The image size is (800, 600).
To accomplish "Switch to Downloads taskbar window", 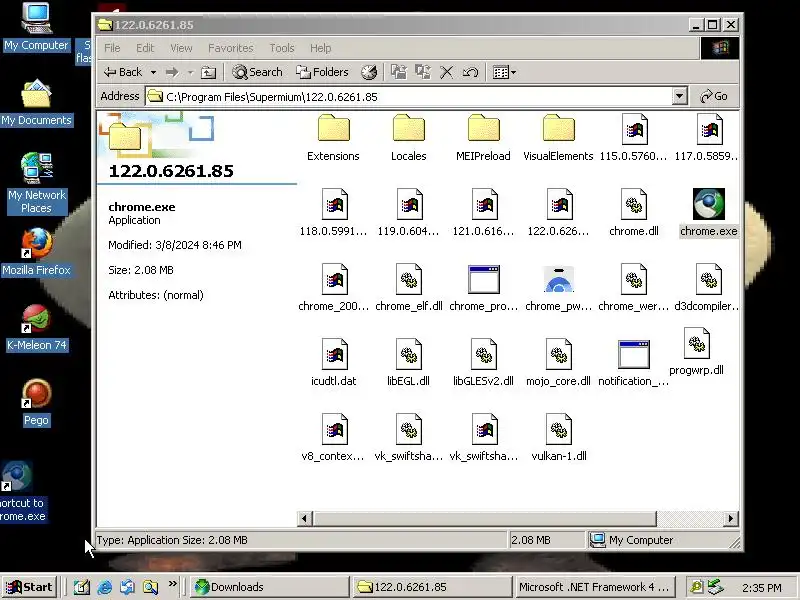I will coord(269,587).
